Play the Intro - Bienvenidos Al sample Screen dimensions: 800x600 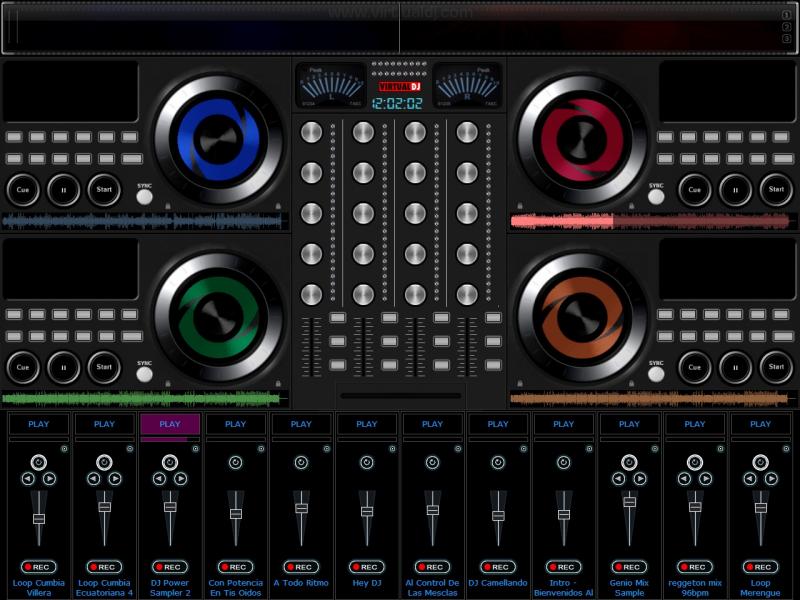pos(564,424)
